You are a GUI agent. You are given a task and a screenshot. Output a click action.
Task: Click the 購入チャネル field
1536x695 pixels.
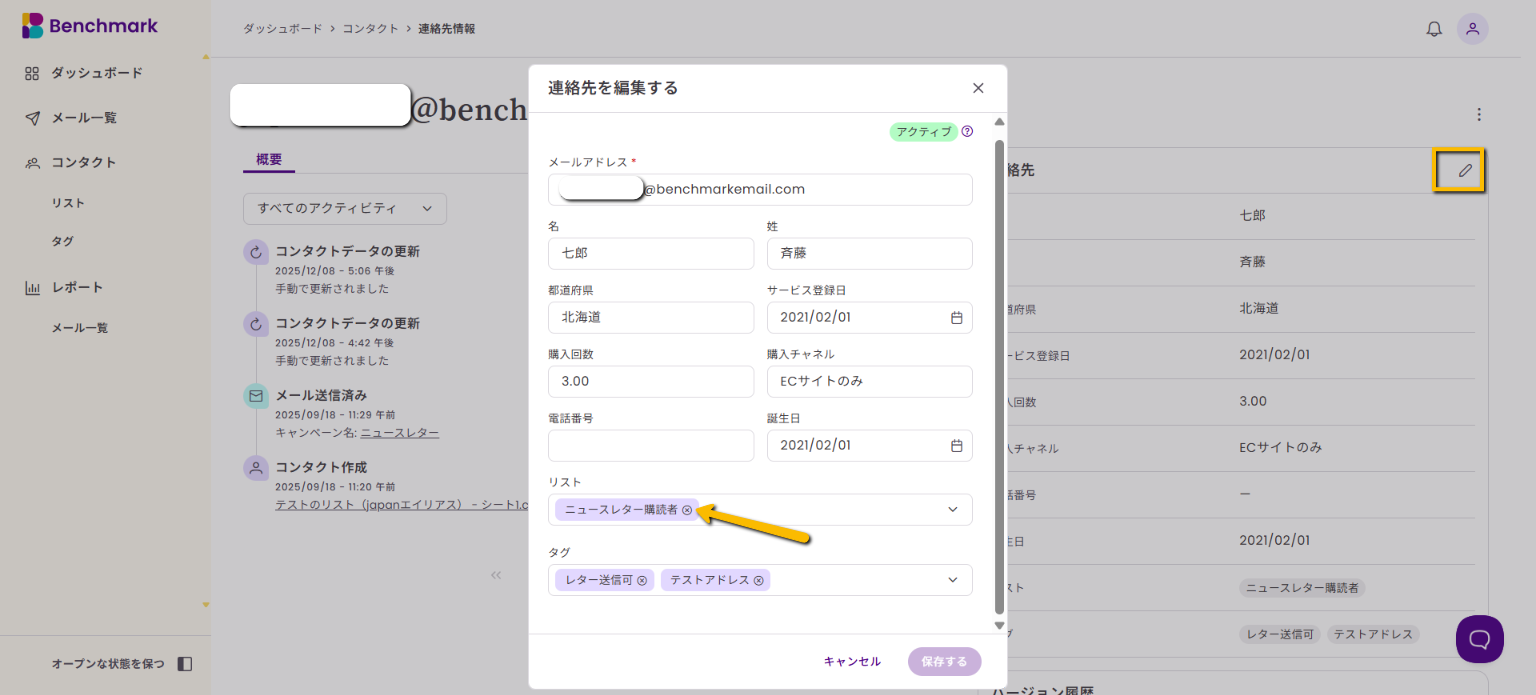870,382
